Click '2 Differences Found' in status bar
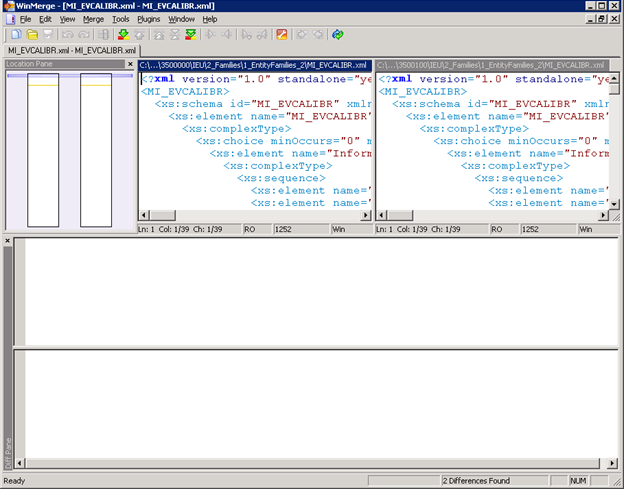625x491 pixels. pyautogui.click(x=476, y=481)
